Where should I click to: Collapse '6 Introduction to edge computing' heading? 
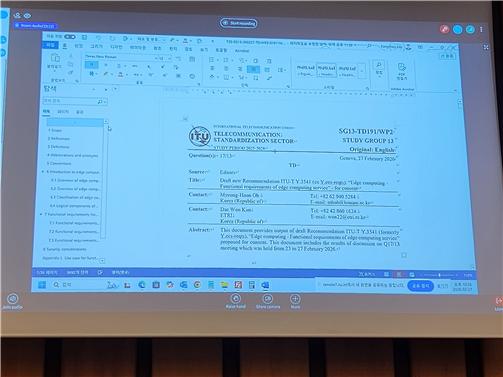tap(43, 172)
